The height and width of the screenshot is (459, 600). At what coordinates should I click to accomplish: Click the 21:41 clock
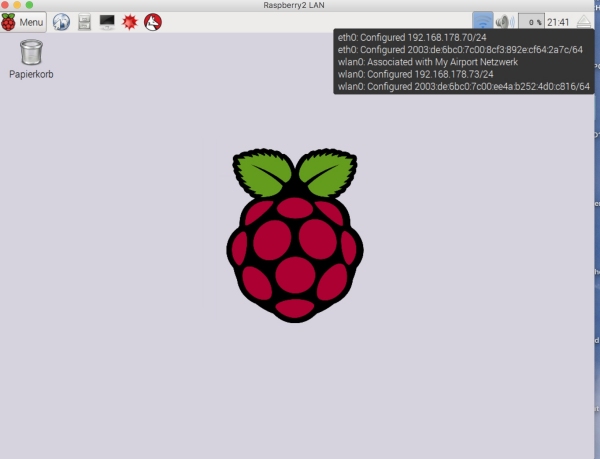coord(558,21)
